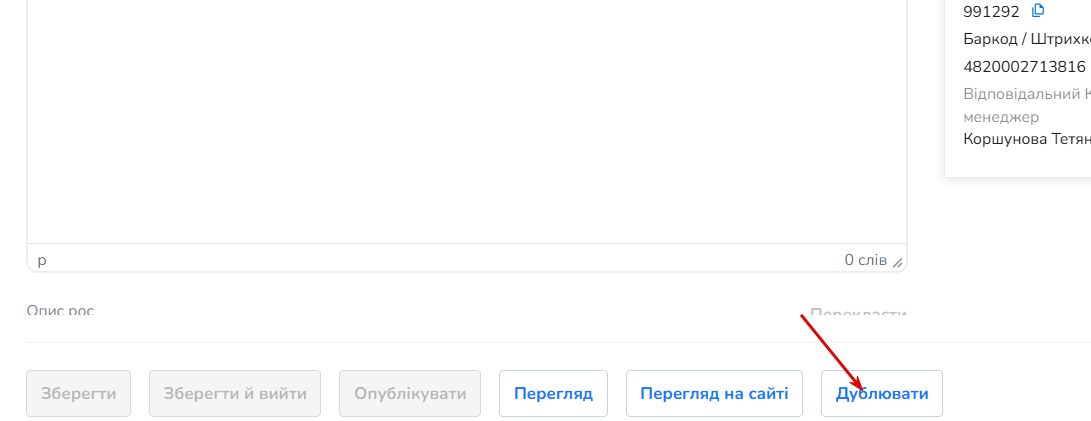This screenshot has width=1091, height=421.
Task: Open 'Перегляд' preview button
Action: [x=553, y=394]
